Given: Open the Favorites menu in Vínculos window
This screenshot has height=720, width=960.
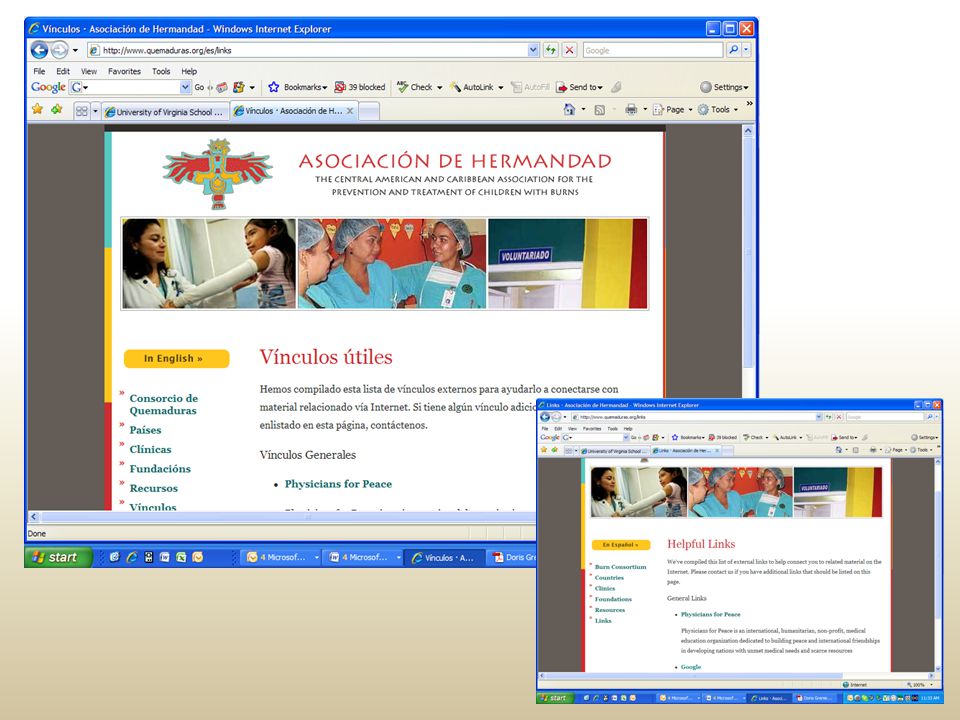Looking at the screenshot, I should (x=124, y=71).
